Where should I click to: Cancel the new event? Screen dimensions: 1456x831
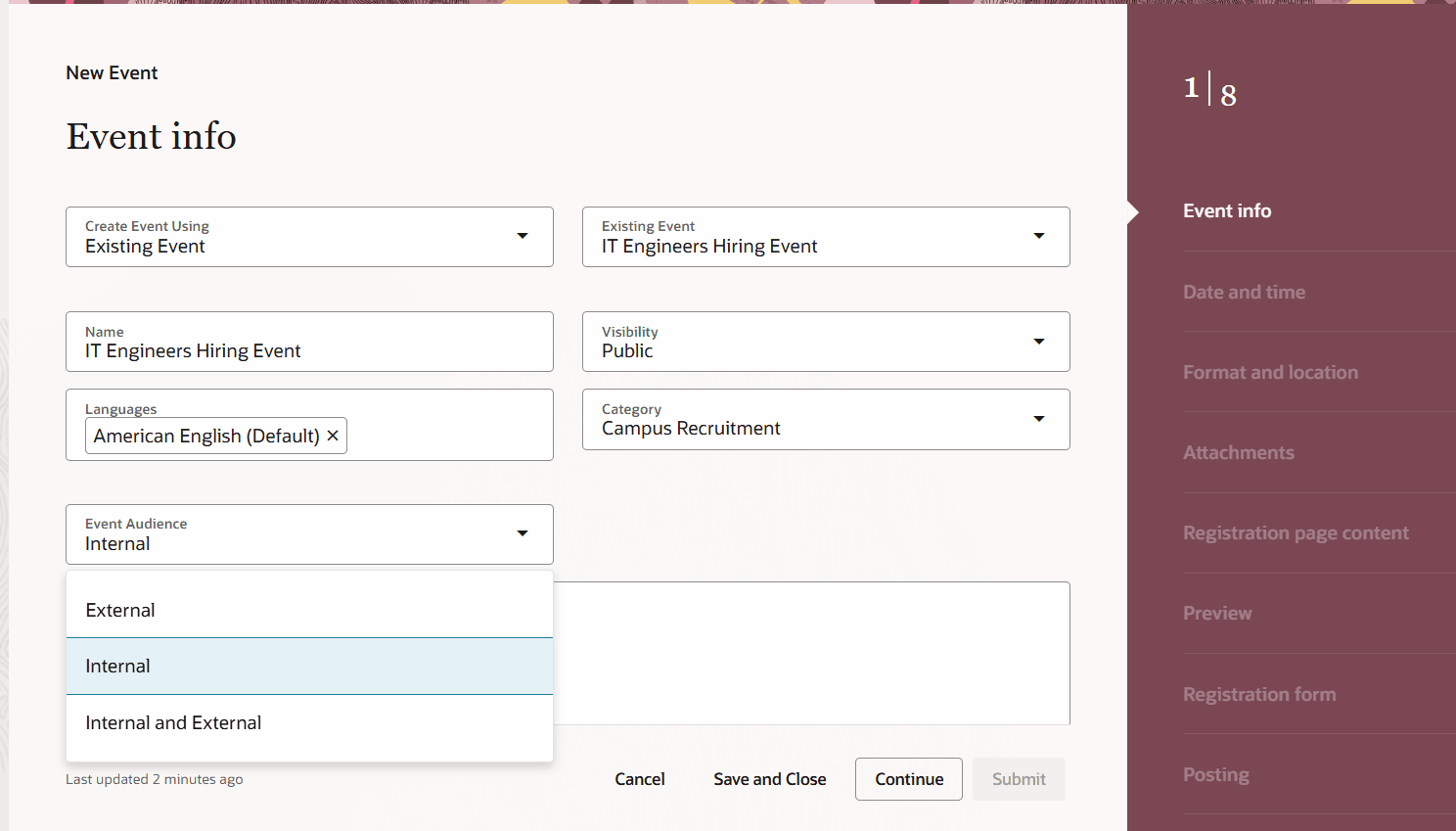(640, 779)
